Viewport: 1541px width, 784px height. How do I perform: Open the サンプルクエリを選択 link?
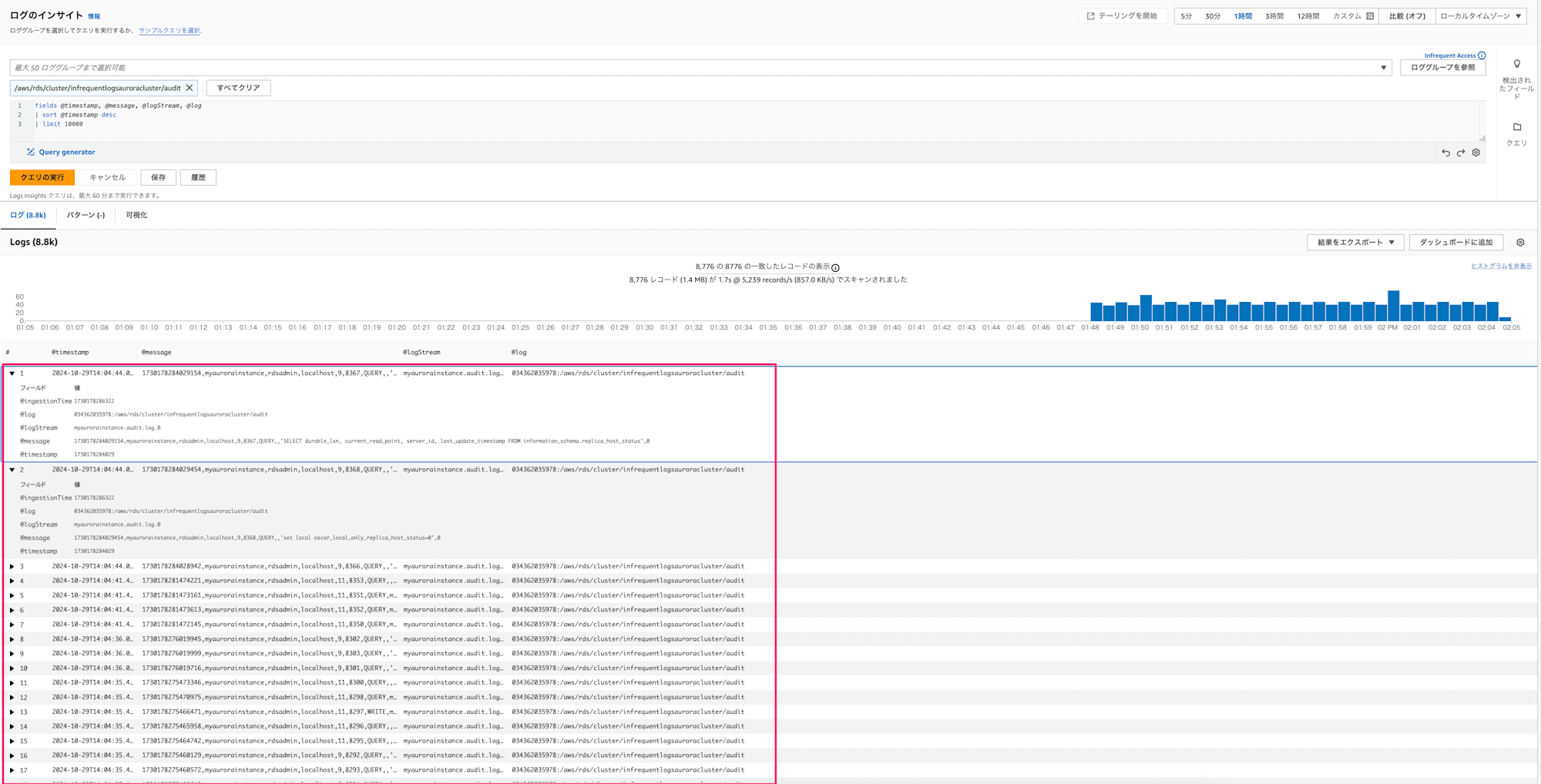(x=170, y=31)
